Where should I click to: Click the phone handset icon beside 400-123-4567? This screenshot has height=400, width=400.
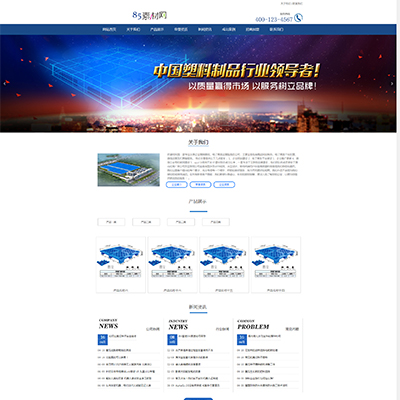(298, 18)
